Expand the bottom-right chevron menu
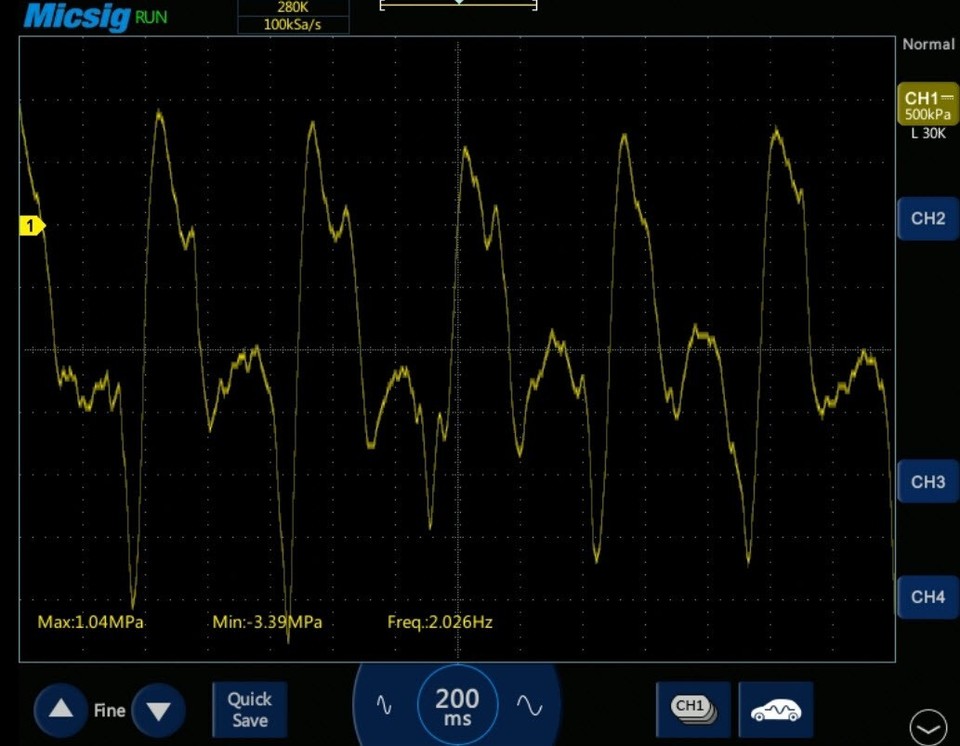Screen dimensions: 960x746 (x=929, y=726)
